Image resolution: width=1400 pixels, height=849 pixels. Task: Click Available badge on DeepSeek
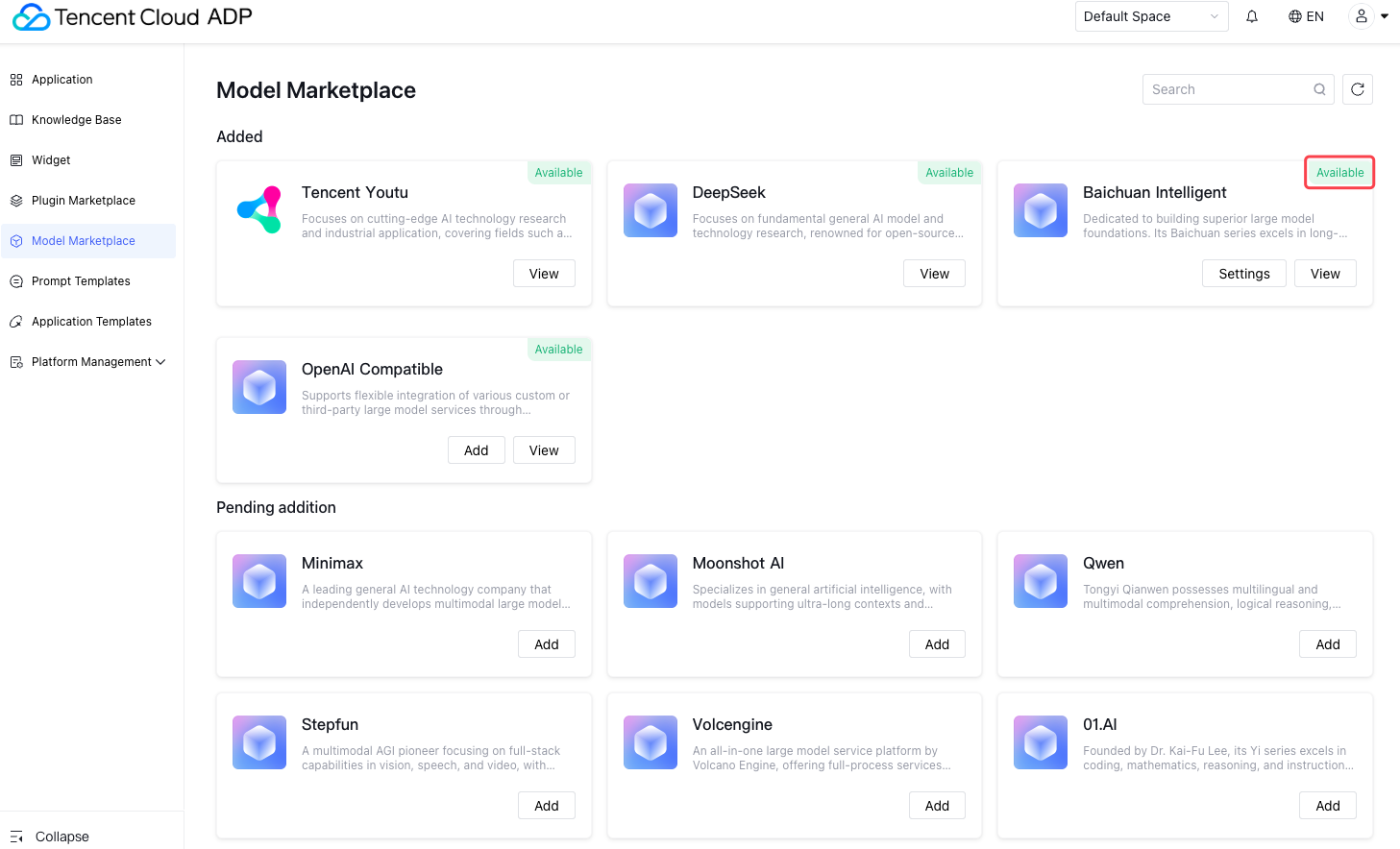click(x=949, y=173)
